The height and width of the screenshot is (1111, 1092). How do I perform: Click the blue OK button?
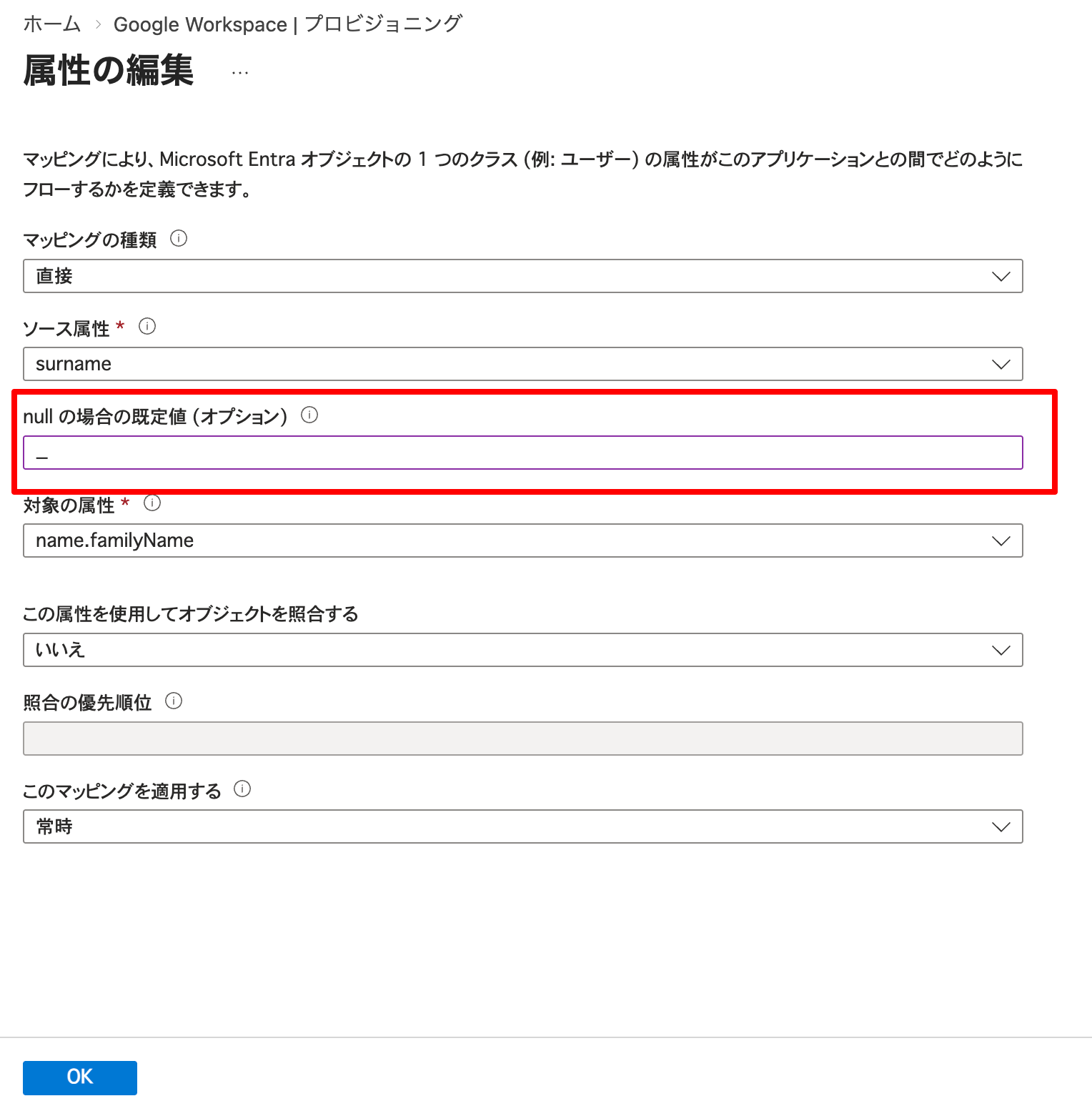pyautogui.click(x=79, y=1077)
